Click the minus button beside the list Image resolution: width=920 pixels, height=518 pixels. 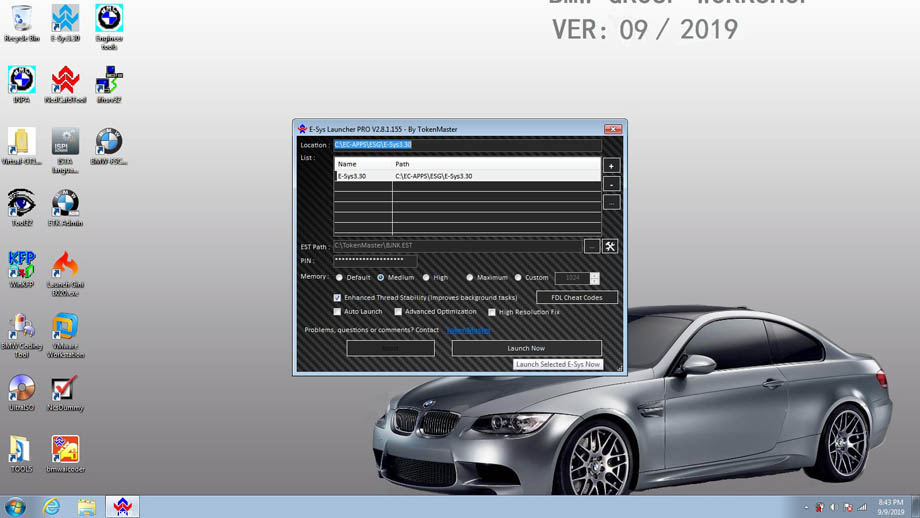tap(611, 184)
